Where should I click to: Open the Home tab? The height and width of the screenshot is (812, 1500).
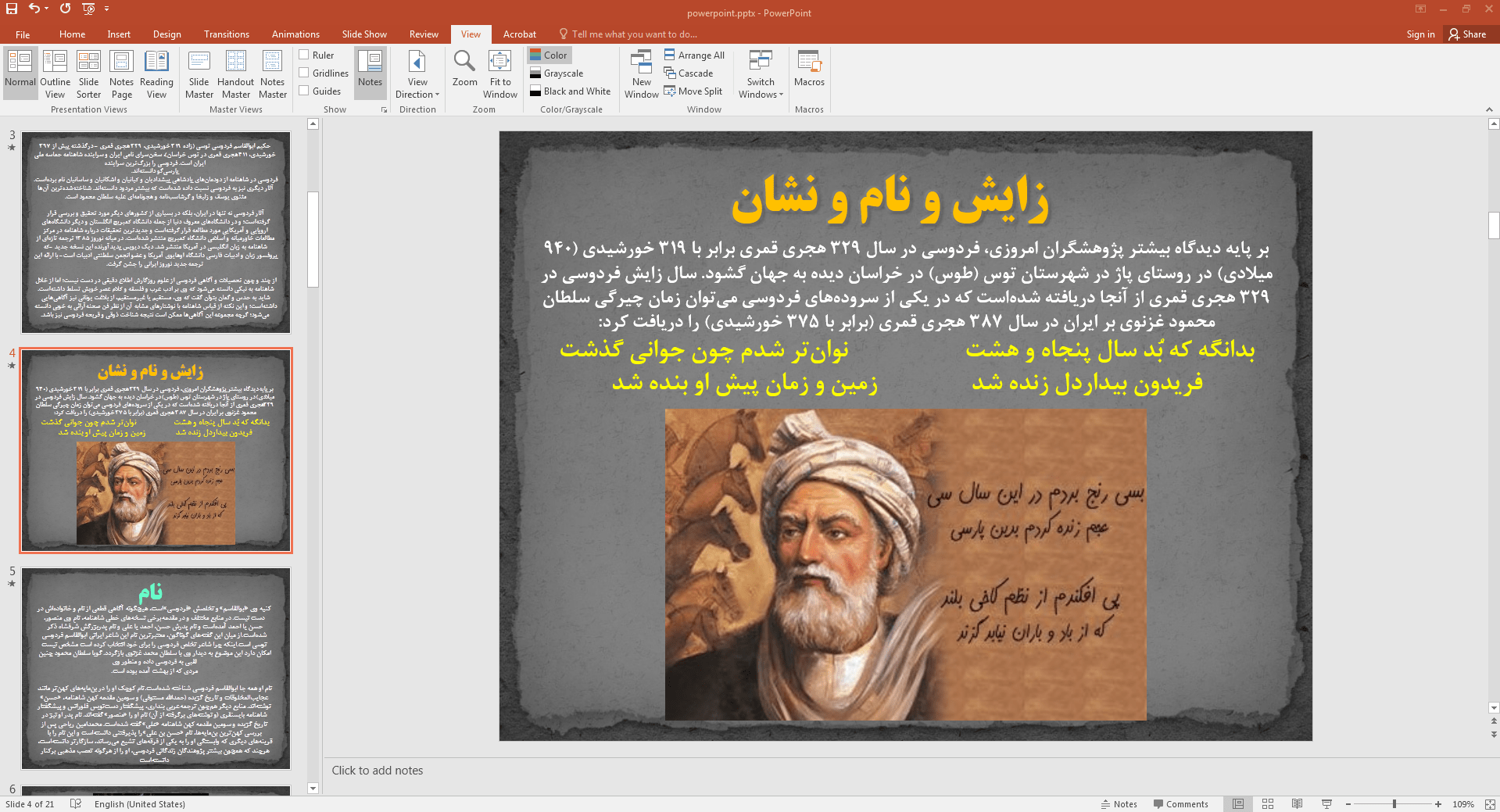click(x=72, y=34)
